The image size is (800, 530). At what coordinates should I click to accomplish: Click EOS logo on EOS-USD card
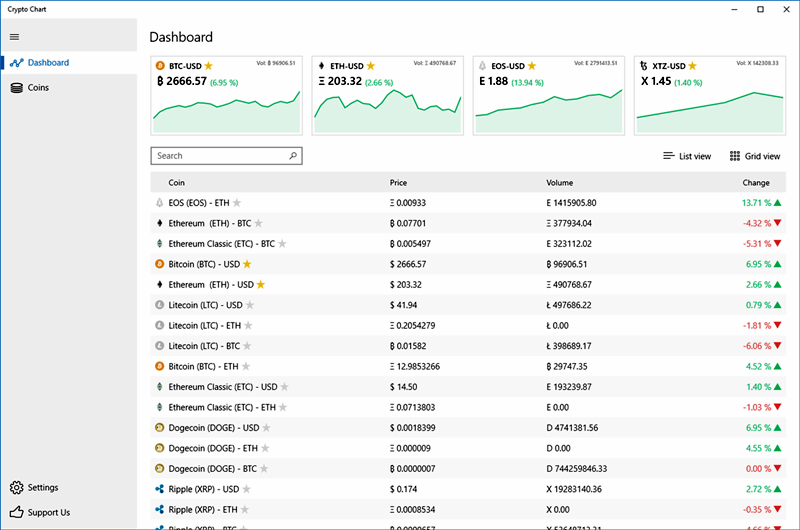click(482, 66)
